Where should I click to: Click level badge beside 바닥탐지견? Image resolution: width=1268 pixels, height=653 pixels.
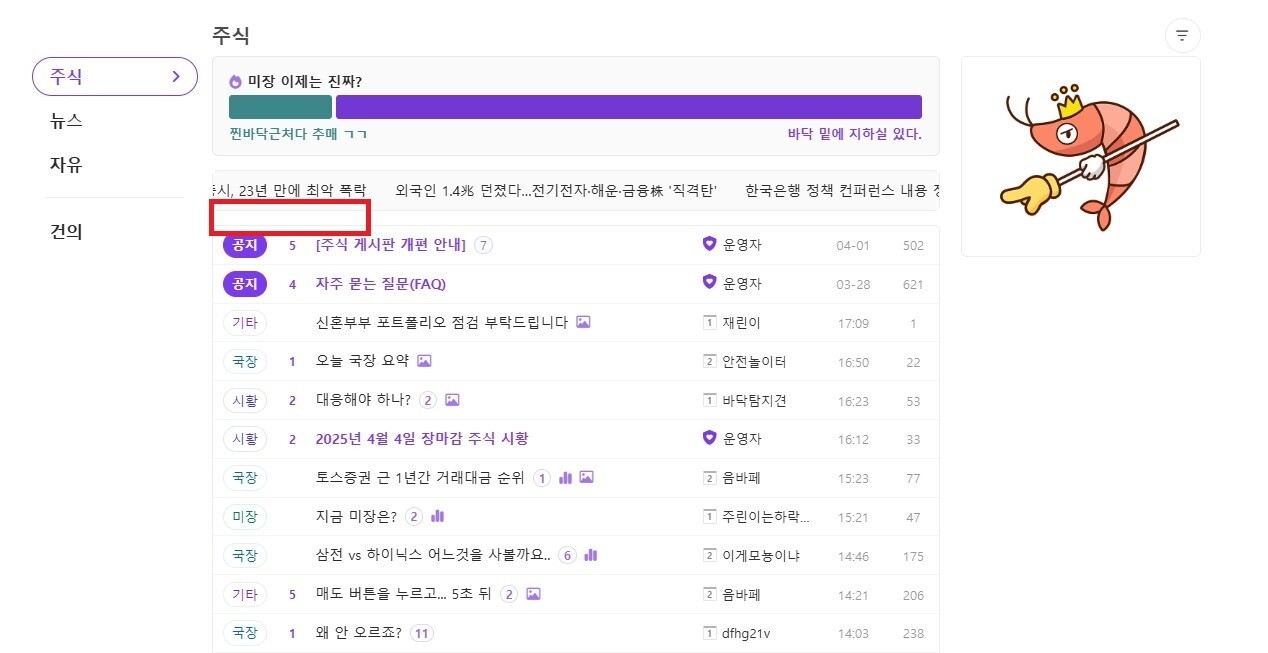(710, 400)
